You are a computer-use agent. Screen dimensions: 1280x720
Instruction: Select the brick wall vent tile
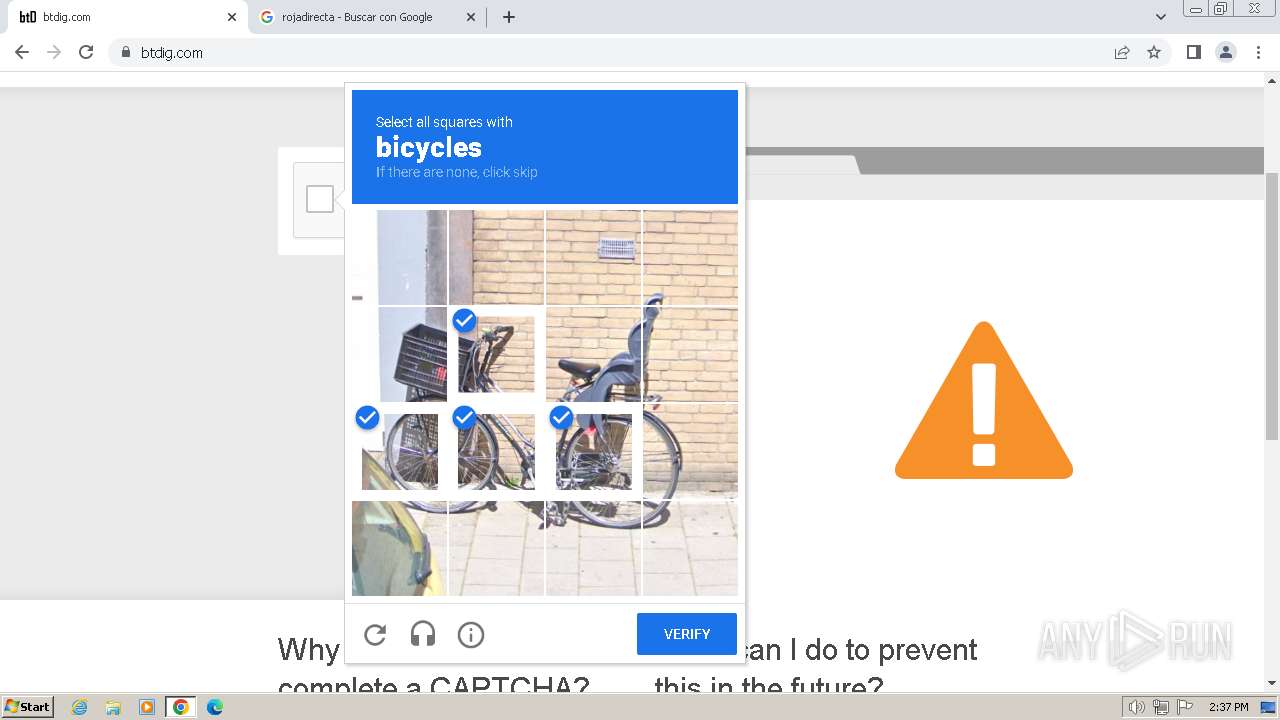point(593,257)
